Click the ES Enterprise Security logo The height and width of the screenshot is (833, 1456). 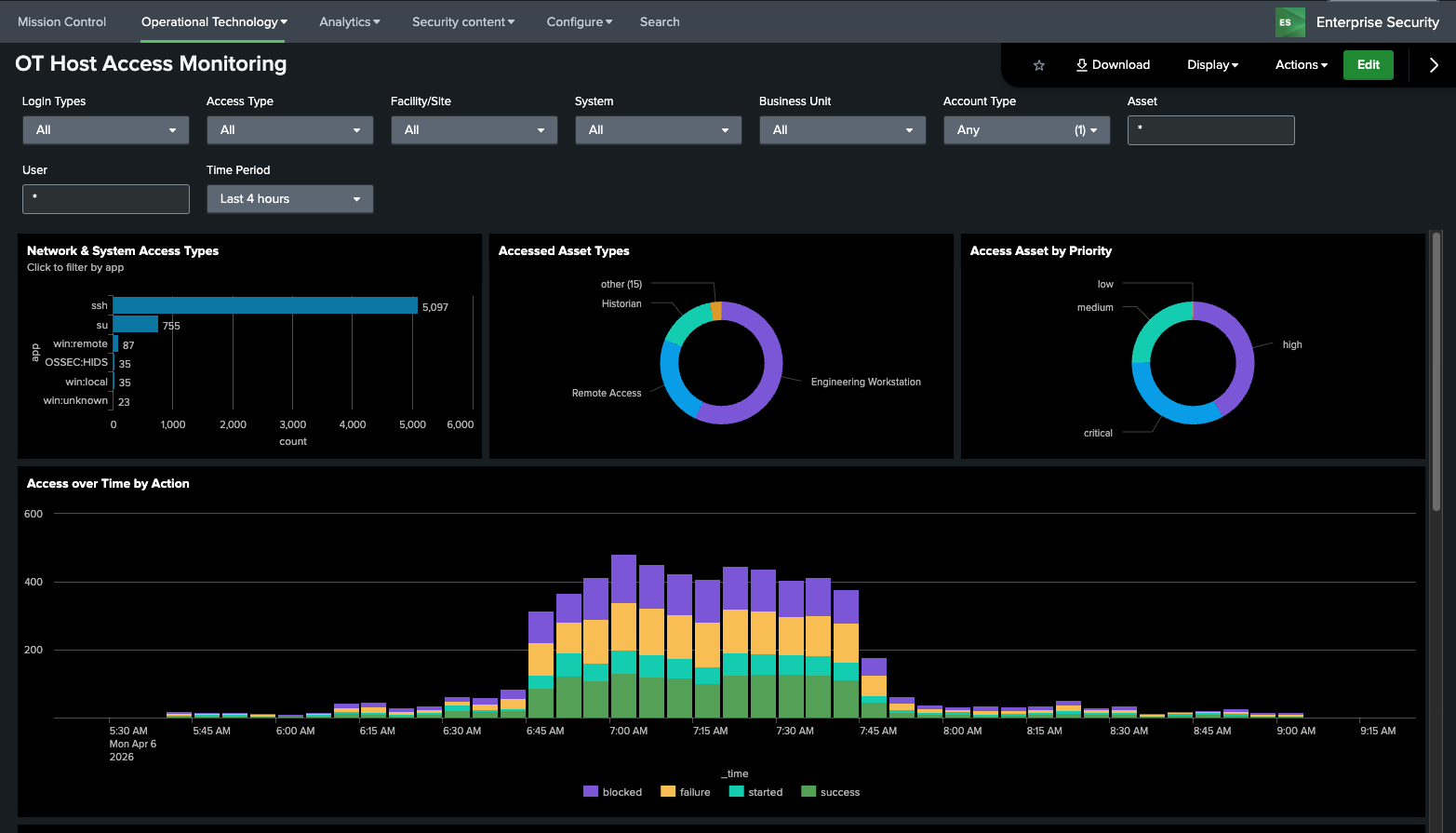(x=1289, y=22)
